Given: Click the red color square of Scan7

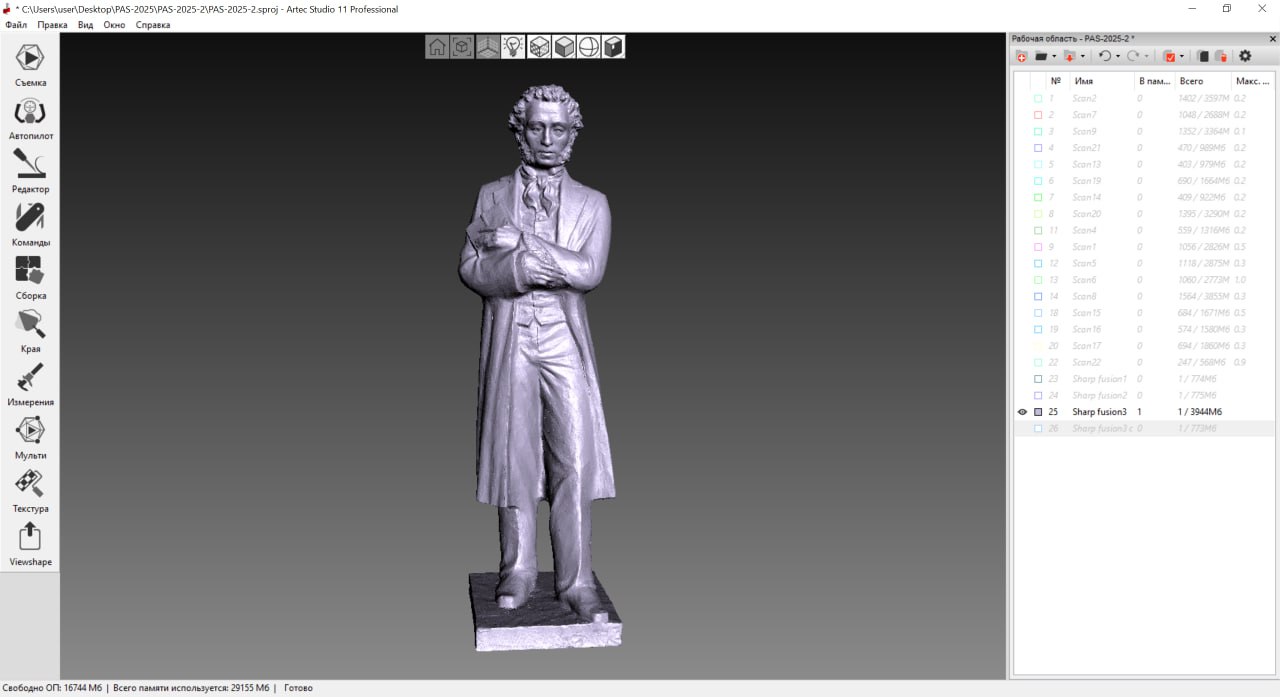Looking at the screenshot, I should click(1038, 115).
